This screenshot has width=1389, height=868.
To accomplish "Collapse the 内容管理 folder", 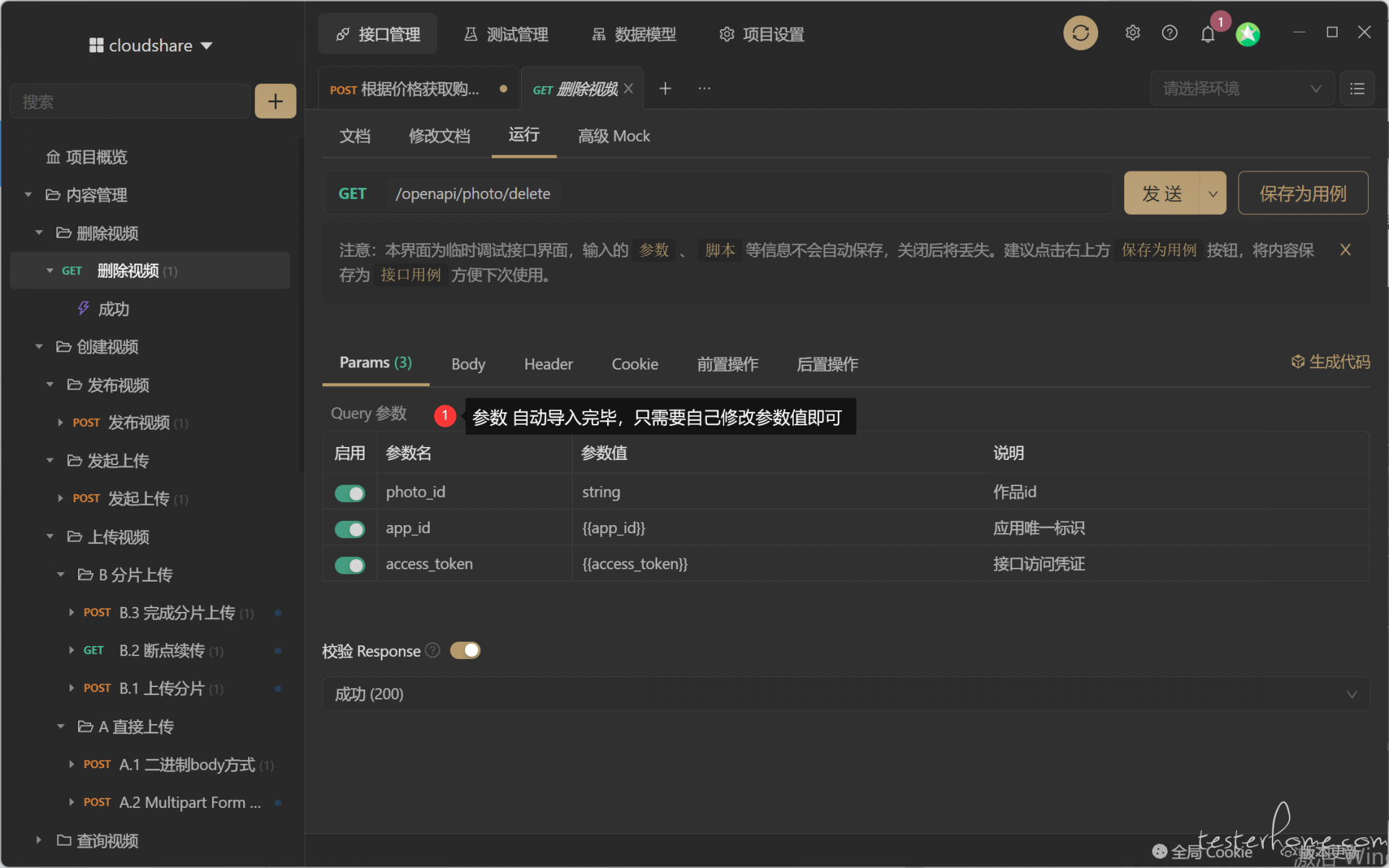I will 28,195.
